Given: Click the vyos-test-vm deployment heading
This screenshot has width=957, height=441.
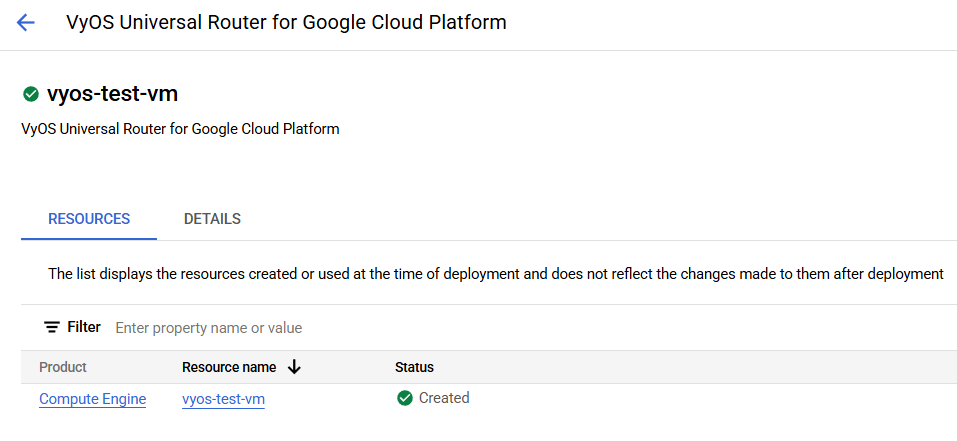Looking at the screenshot, I should (112, 94).
